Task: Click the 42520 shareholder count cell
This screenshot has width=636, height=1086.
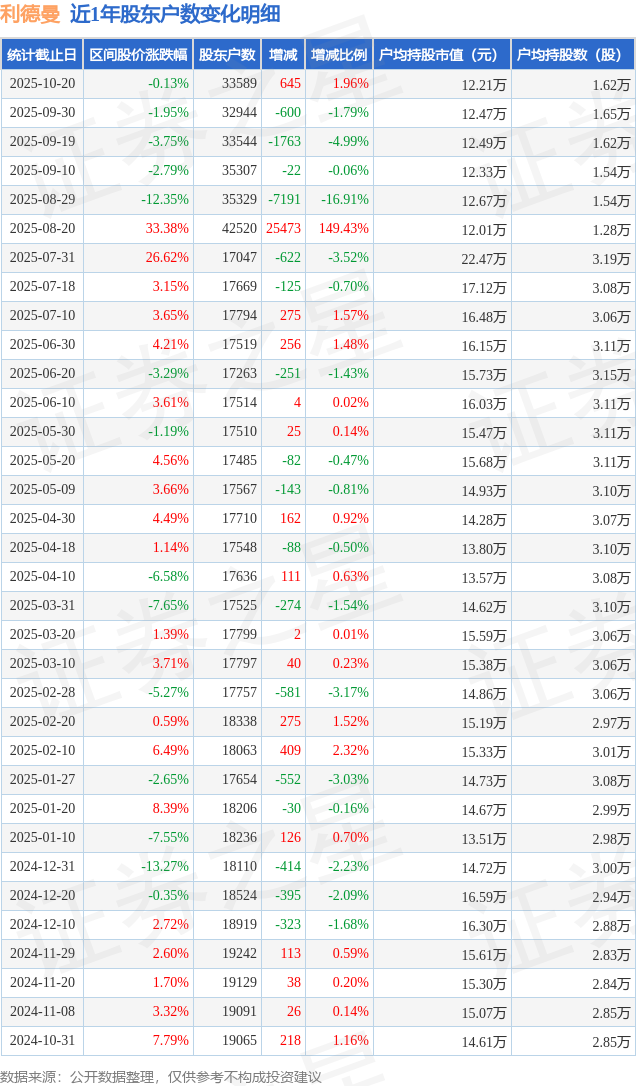Action: click(239, 229)
